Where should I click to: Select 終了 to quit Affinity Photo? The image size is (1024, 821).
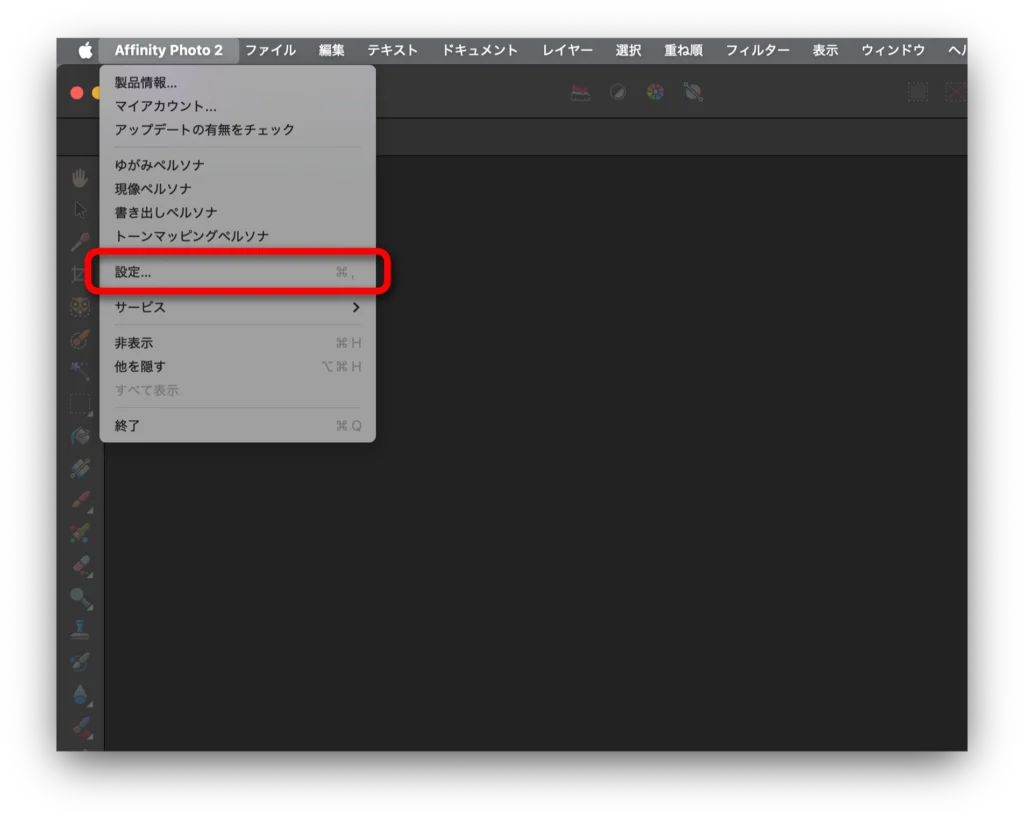[128, 426]
